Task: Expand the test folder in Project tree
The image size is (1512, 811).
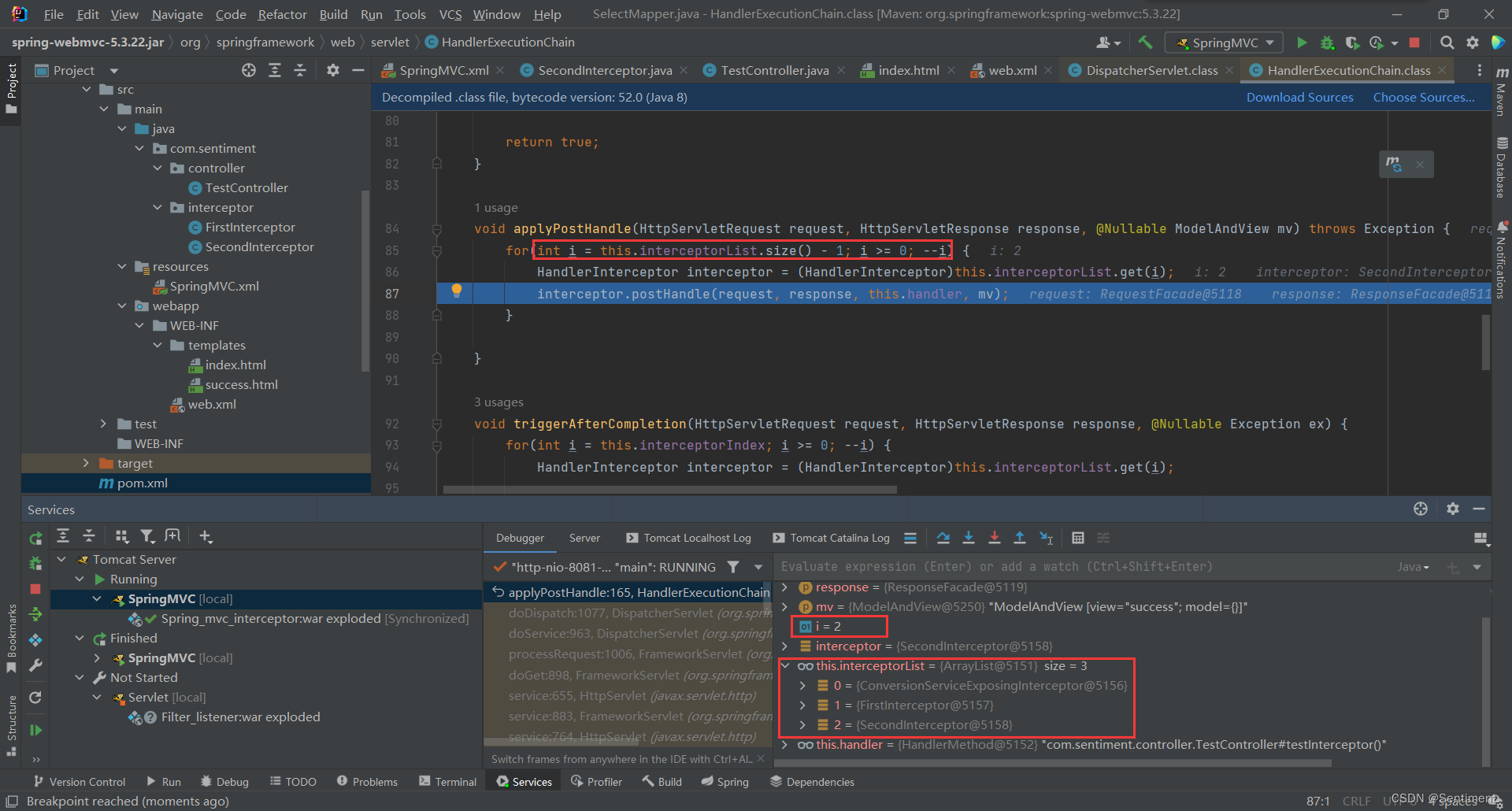Action: [x=103, y=424]
